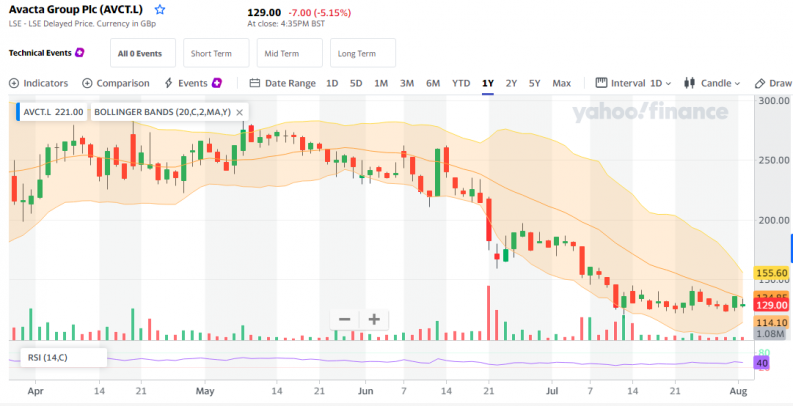Click the 129.00 current price tag
Image resolution: width=793 pixels, height=406 pixels.
[x=772, y=305]
